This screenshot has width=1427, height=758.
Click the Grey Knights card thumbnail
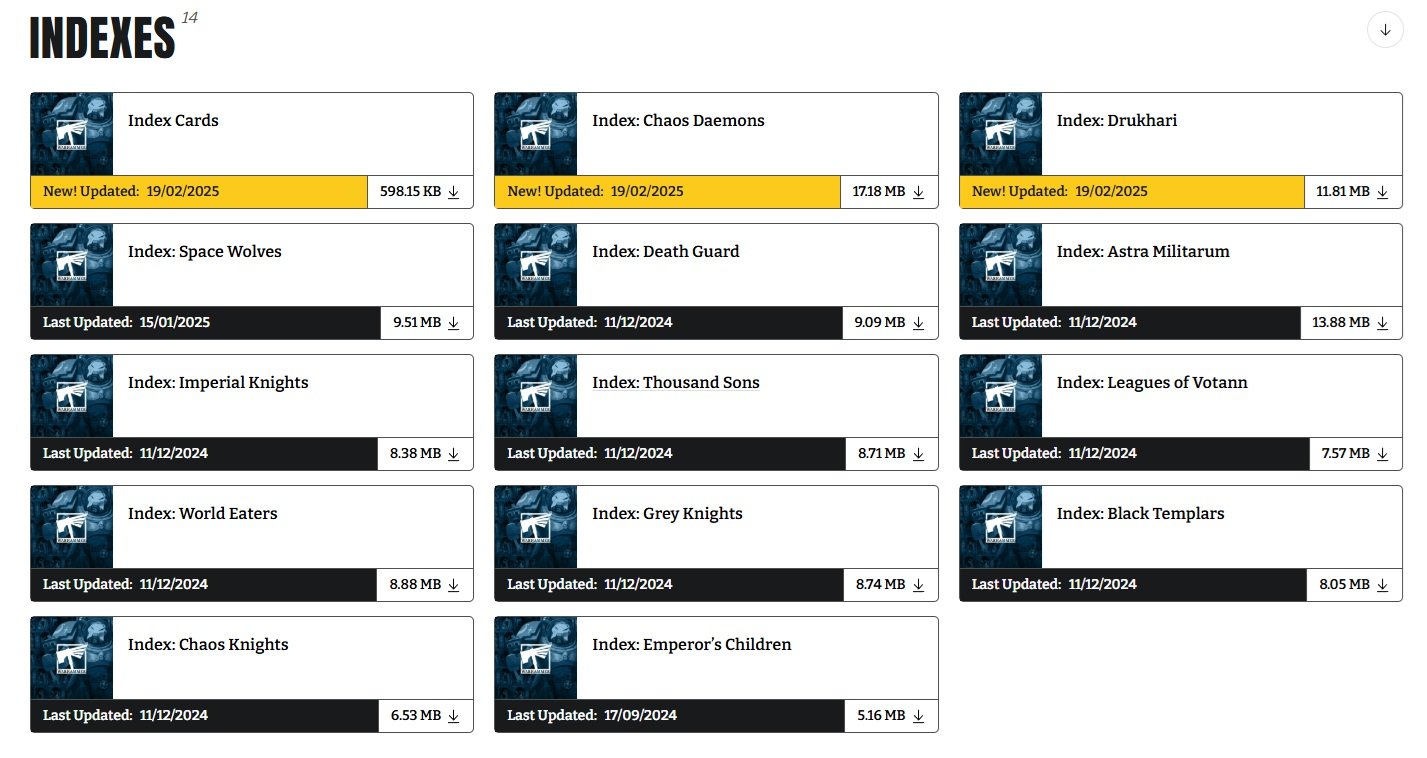pyautogui.click(x=536, y=527)
